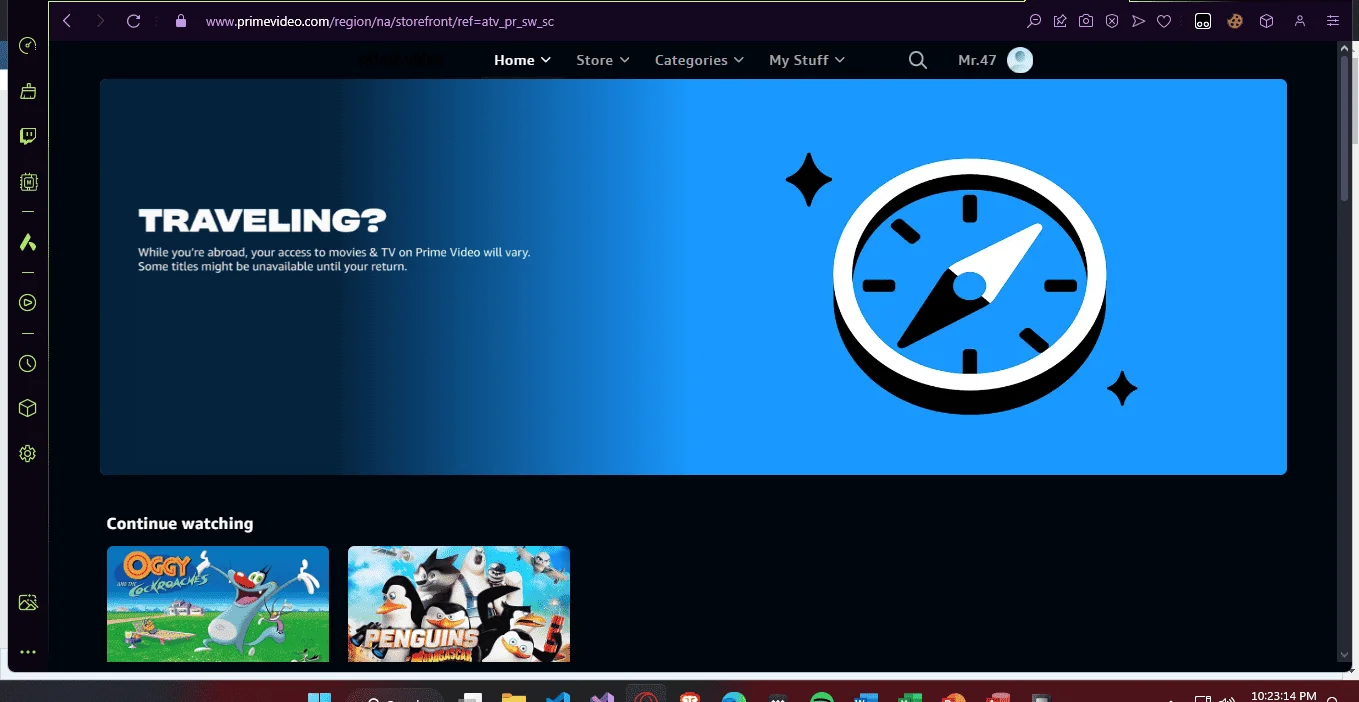Viewport: 1359px width, 702px height.
Task: Open Visual Studio Code from taskbar
Action: tap(558, 698)
